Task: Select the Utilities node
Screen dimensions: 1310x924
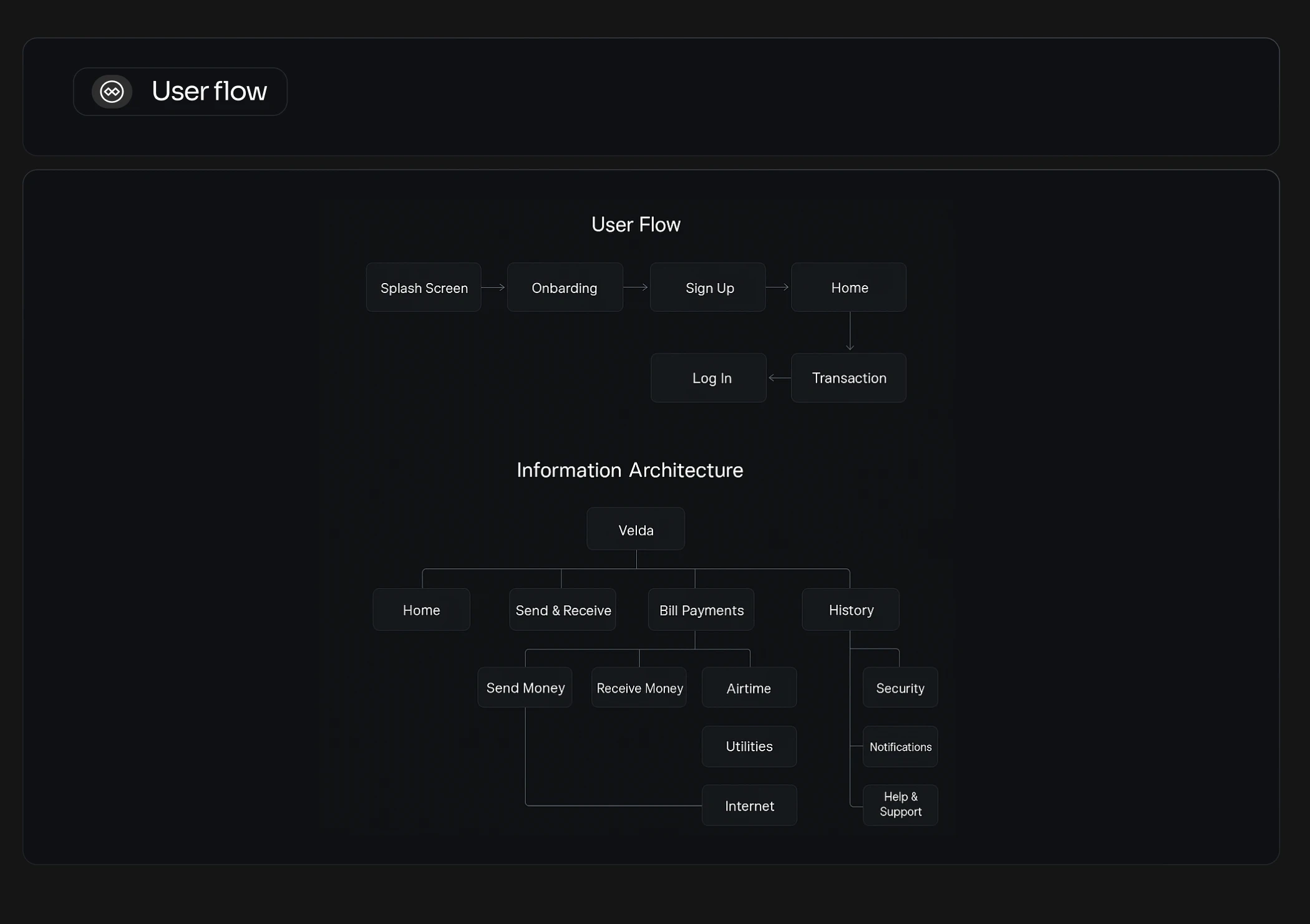Action: click(749, 746)
